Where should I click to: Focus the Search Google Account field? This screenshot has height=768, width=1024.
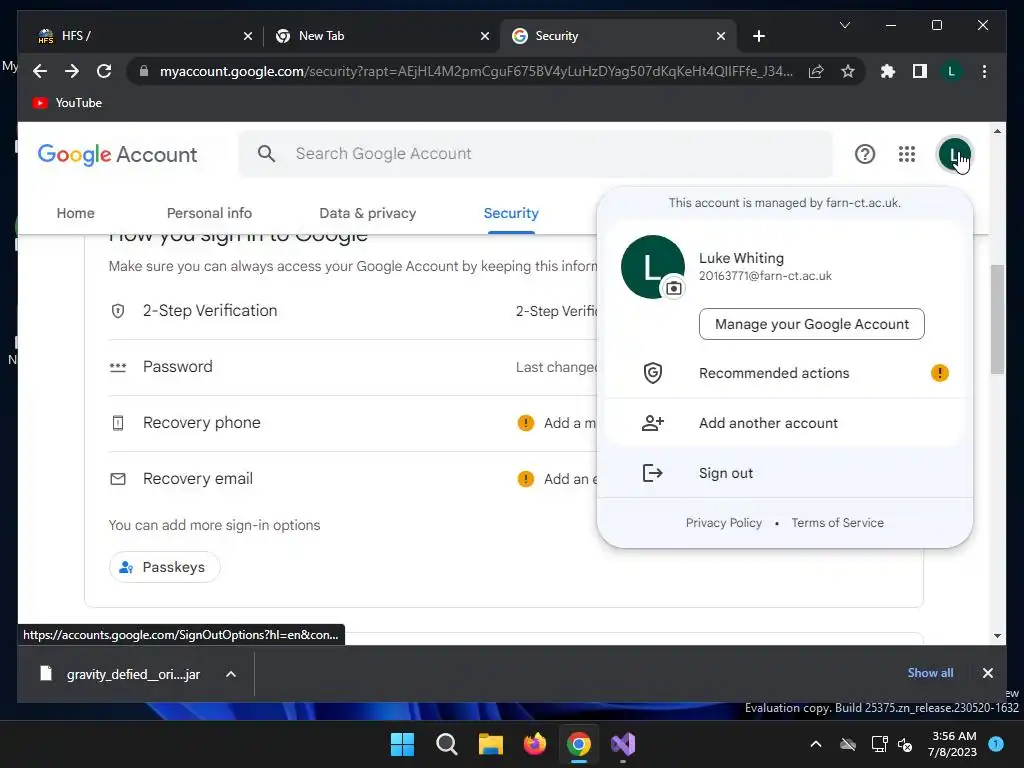[536, 153]
